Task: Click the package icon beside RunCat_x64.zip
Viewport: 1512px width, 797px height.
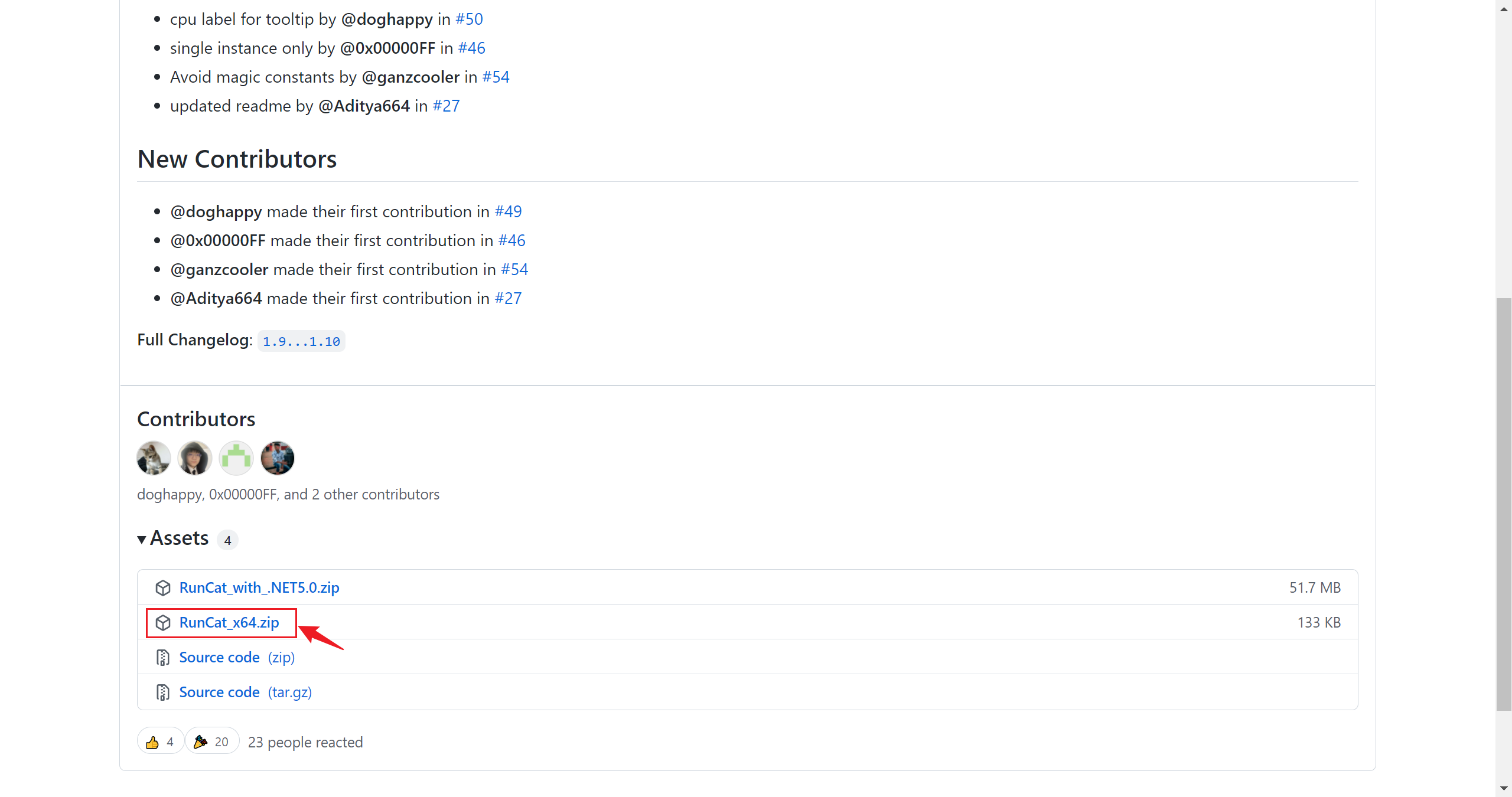Action: (x=163, y=623)
